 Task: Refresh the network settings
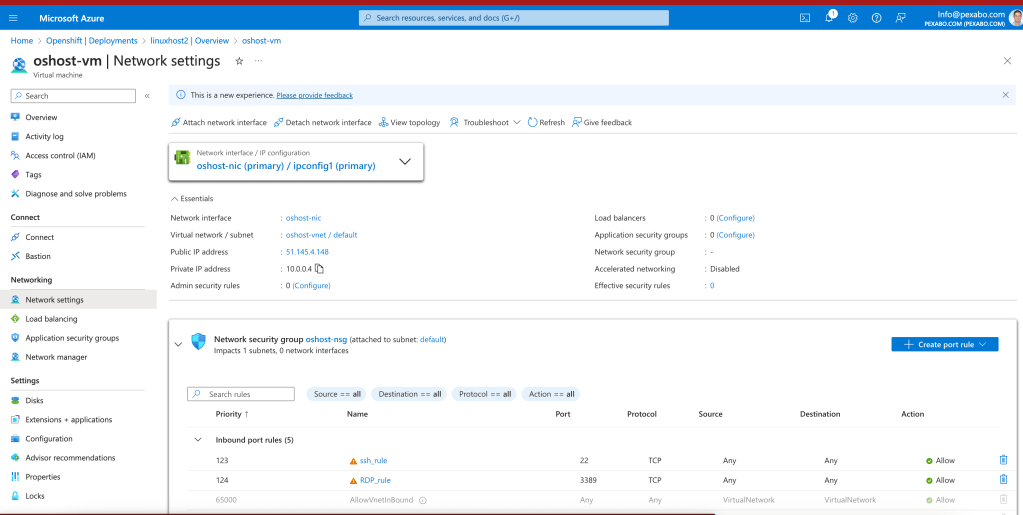546,122
